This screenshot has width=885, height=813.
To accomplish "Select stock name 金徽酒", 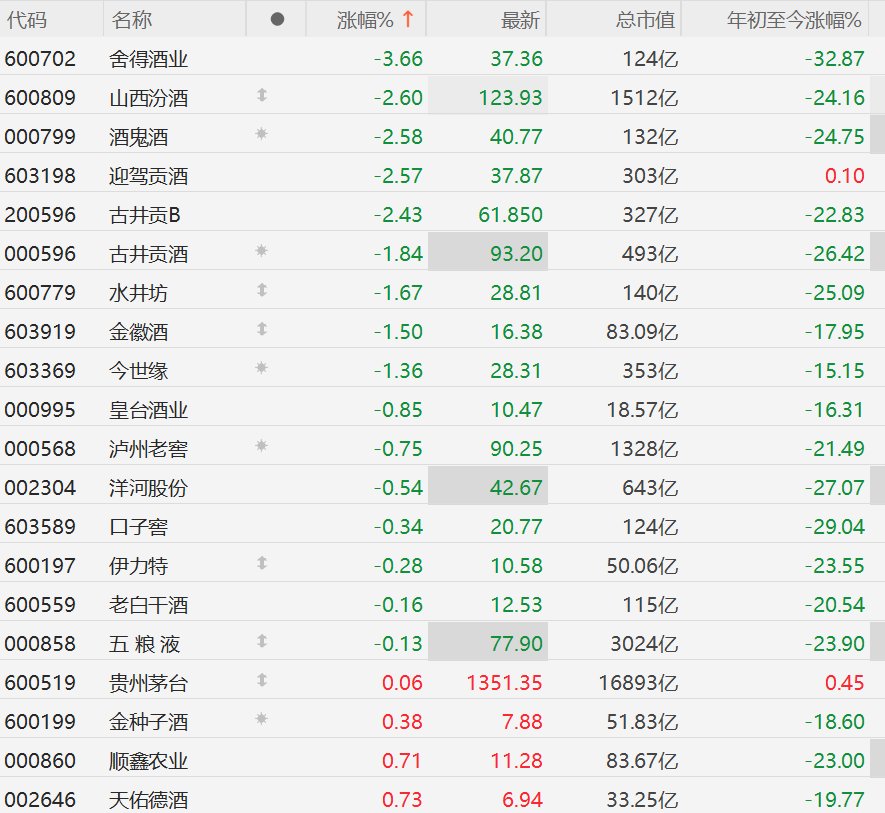I will pos(139,332).
